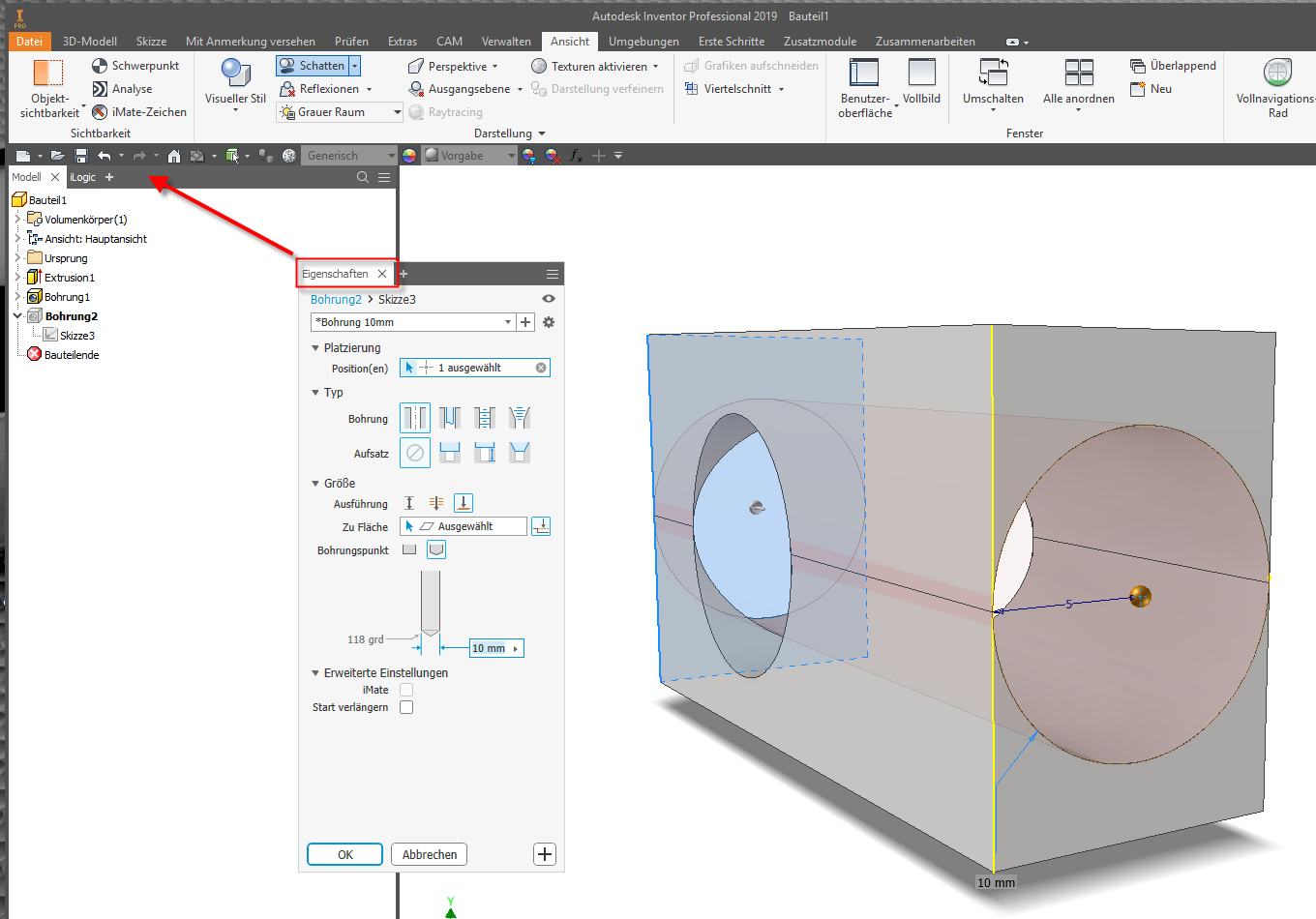
Task: Select the Zu Fläche Ausgewählt selector field
Action: click(464, 526)
